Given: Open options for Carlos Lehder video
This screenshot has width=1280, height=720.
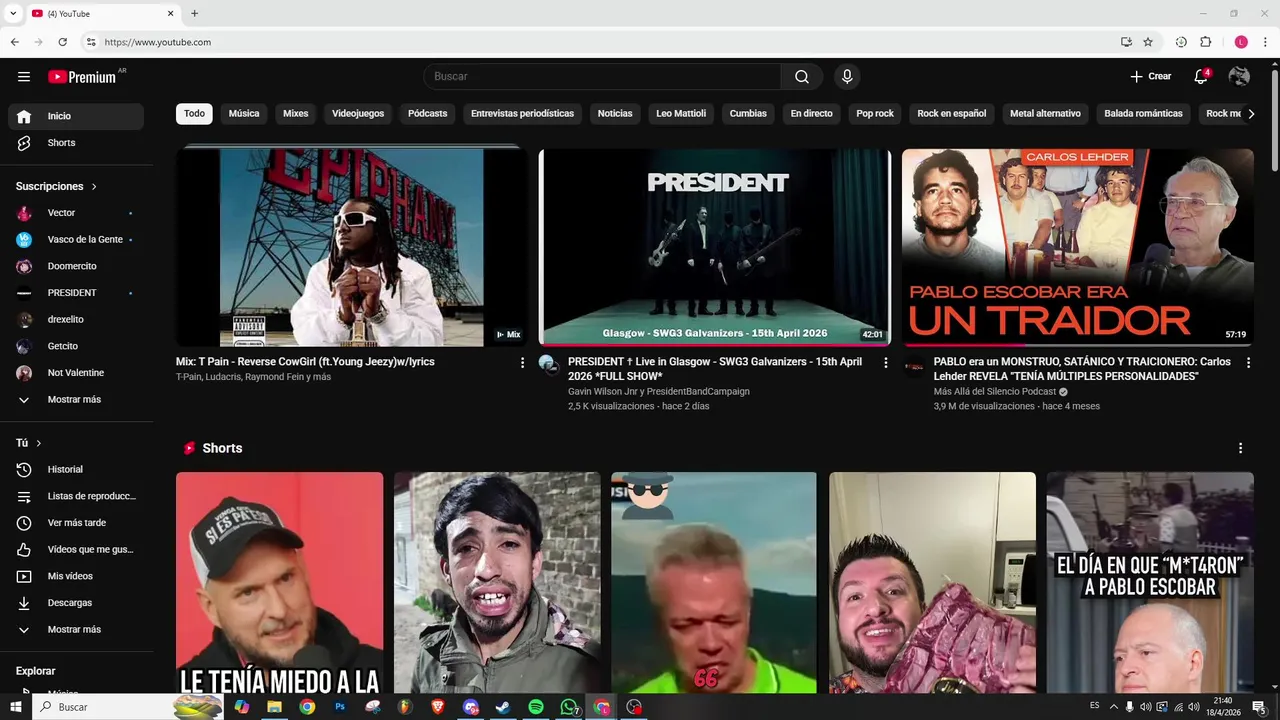Looking at the screenshot, I should click(x=1248, y=363).
